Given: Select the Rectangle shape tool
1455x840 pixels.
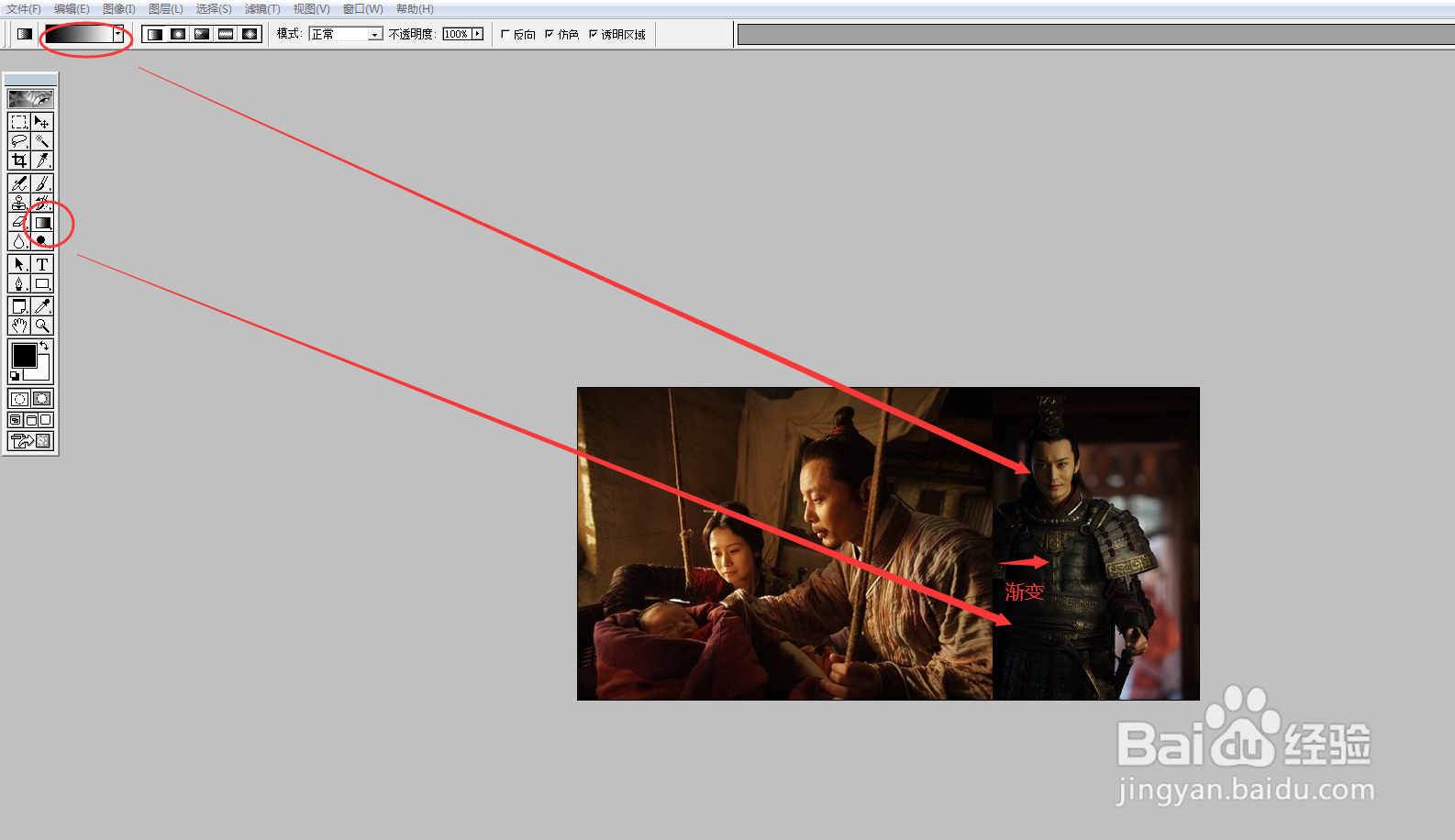Looking at the screenshot, I should tap(42, 283).
